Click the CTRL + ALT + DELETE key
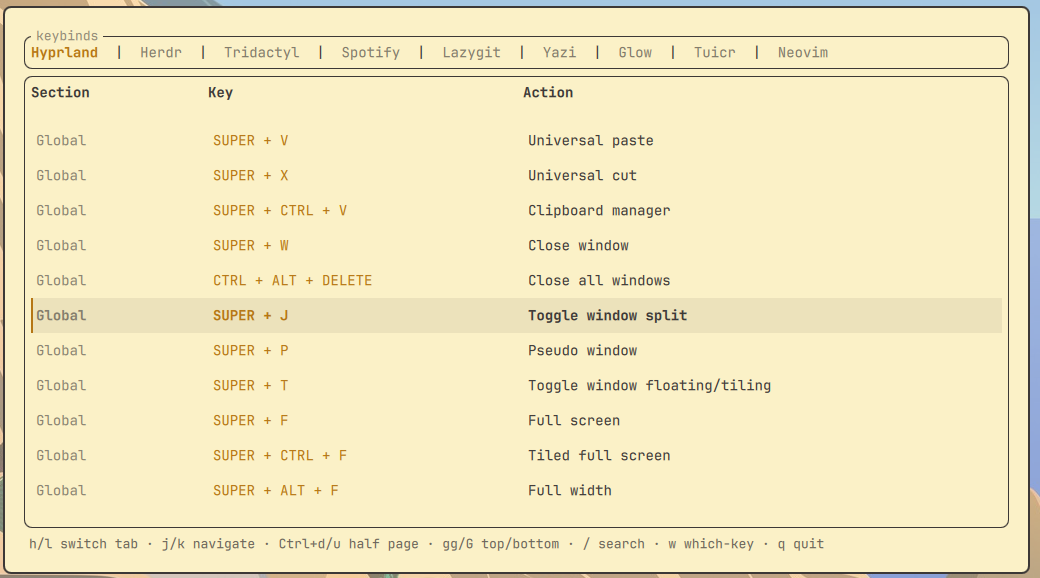This screenshot has width=1040, height=578. pyautogui.click(x=292, y=281)
